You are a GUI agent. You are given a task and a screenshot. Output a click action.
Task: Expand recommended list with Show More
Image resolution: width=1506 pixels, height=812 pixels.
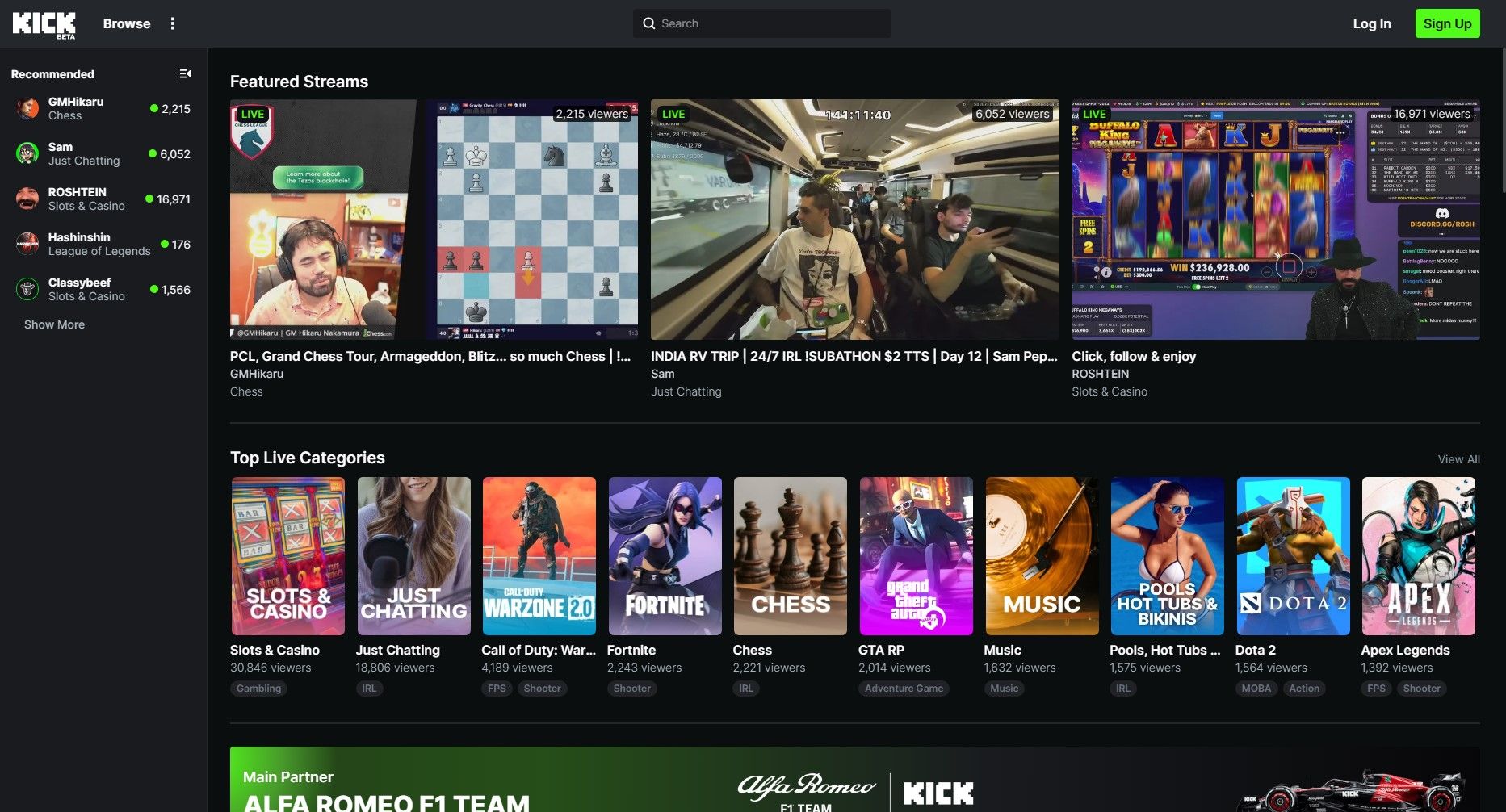[x=54, y=324]
